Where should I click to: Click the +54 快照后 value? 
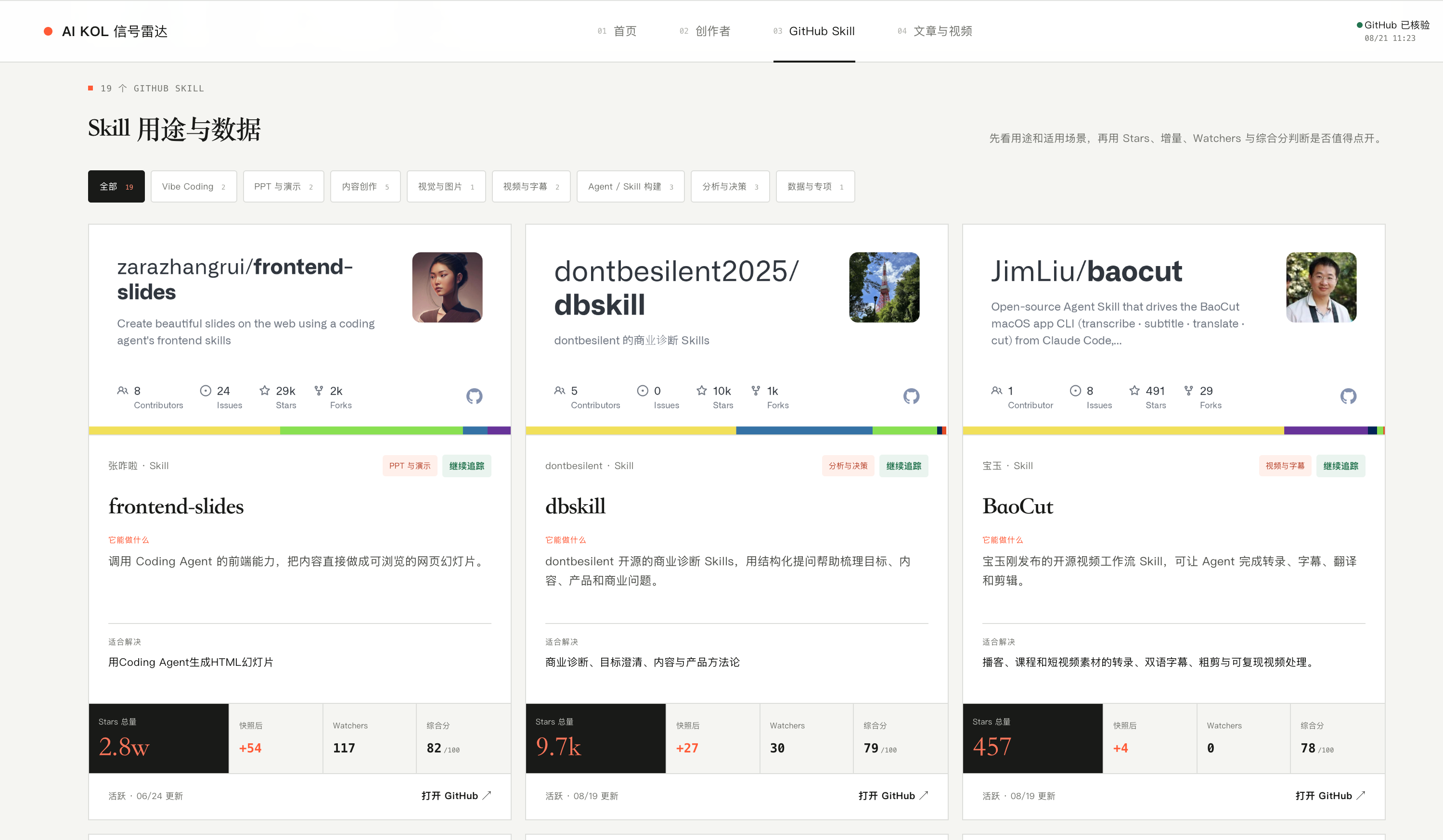(x=250, y=748)
